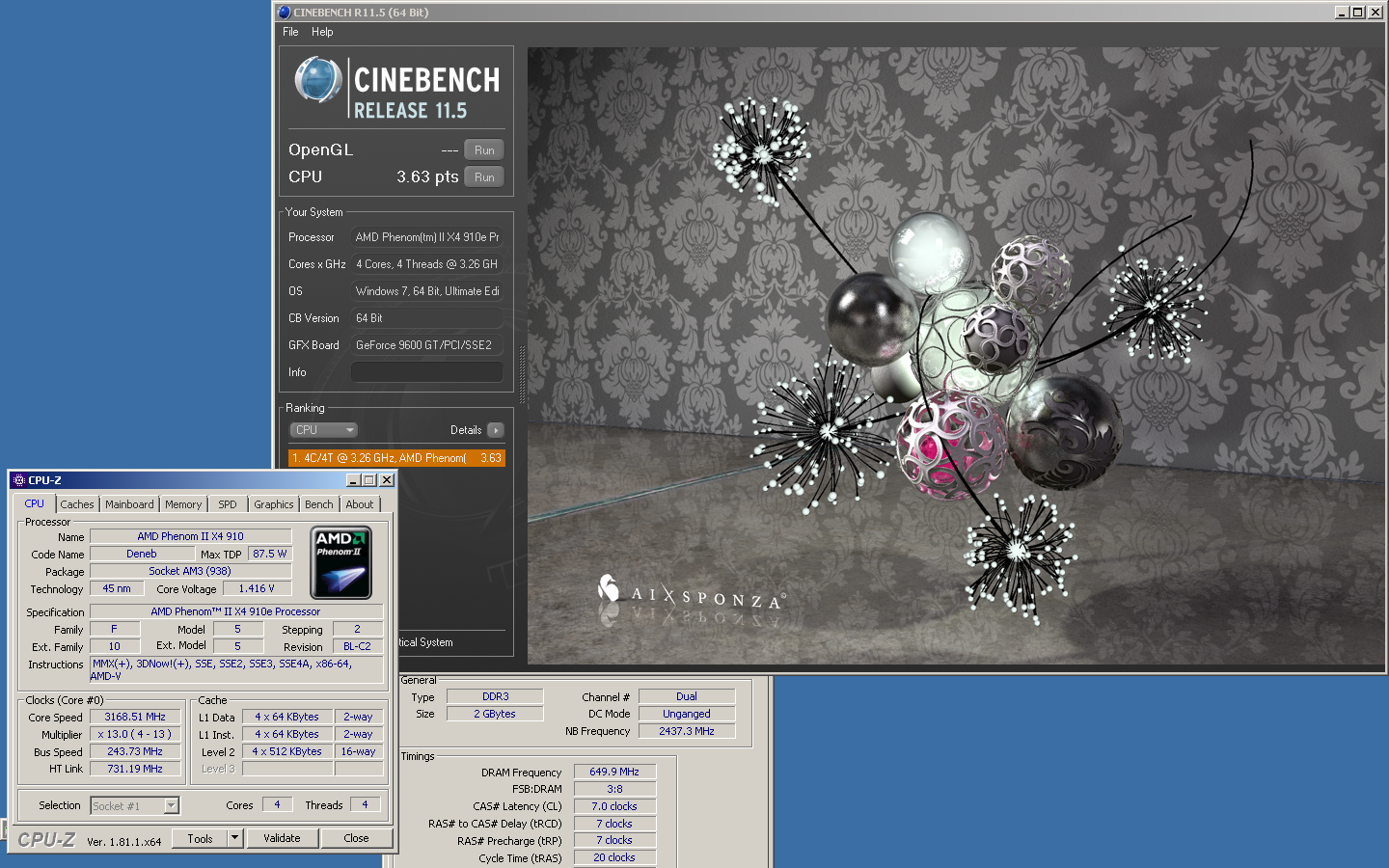Minimize the CPU-Z window
Screen dimensions: 1389x868
(x=353, y=480)
